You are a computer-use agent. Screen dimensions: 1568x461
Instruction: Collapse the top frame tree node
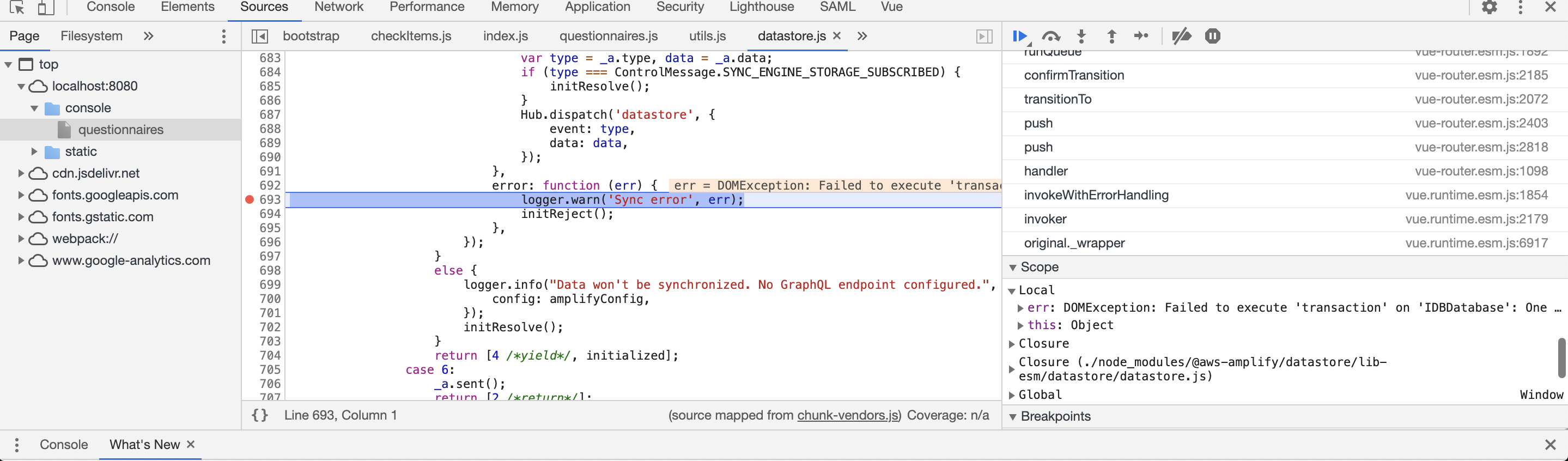pos(9,64)
